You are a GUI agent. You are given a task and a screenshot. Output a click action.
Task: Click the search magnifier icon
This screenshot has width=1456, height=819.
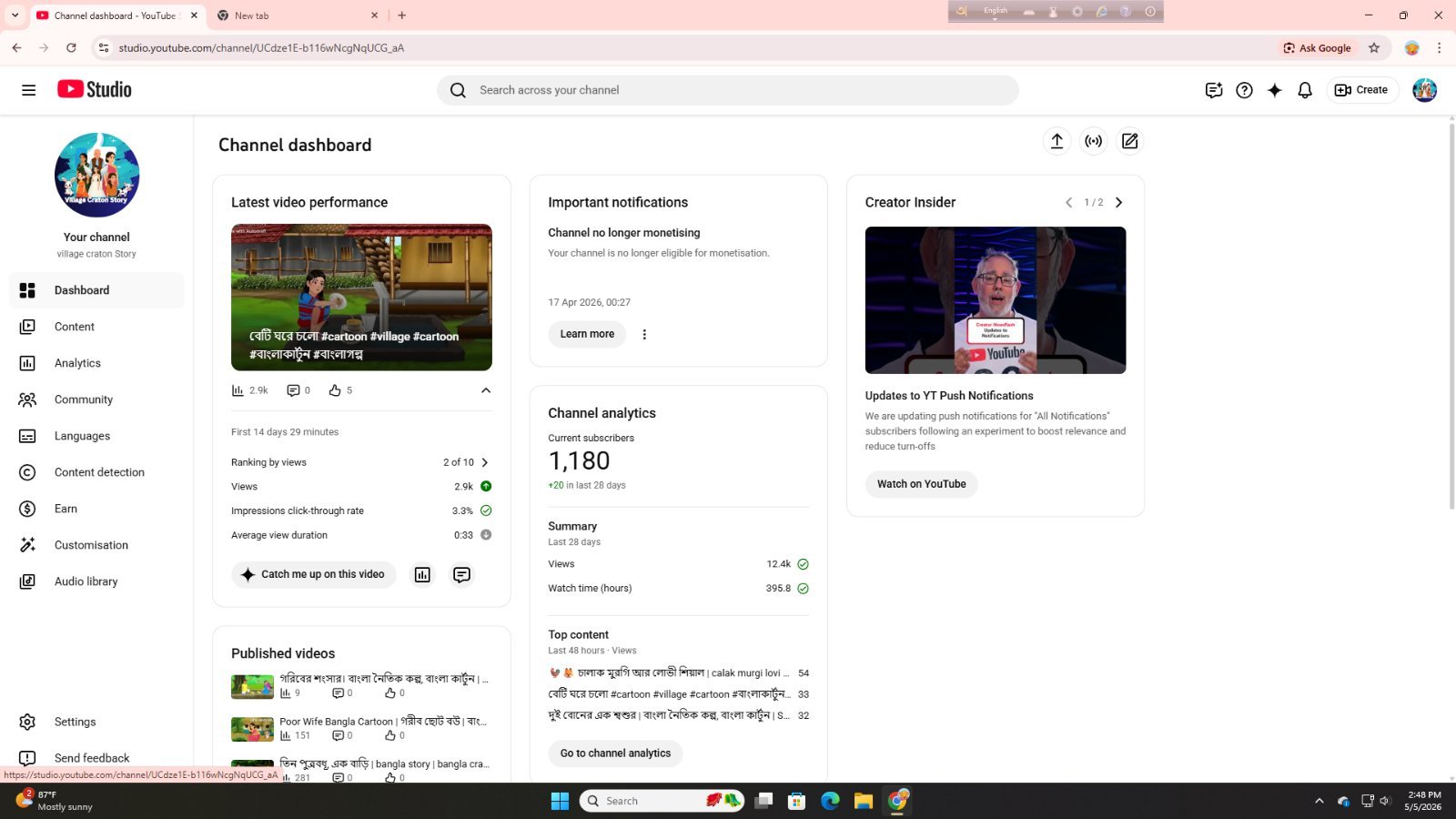click(x=459, y=90)
